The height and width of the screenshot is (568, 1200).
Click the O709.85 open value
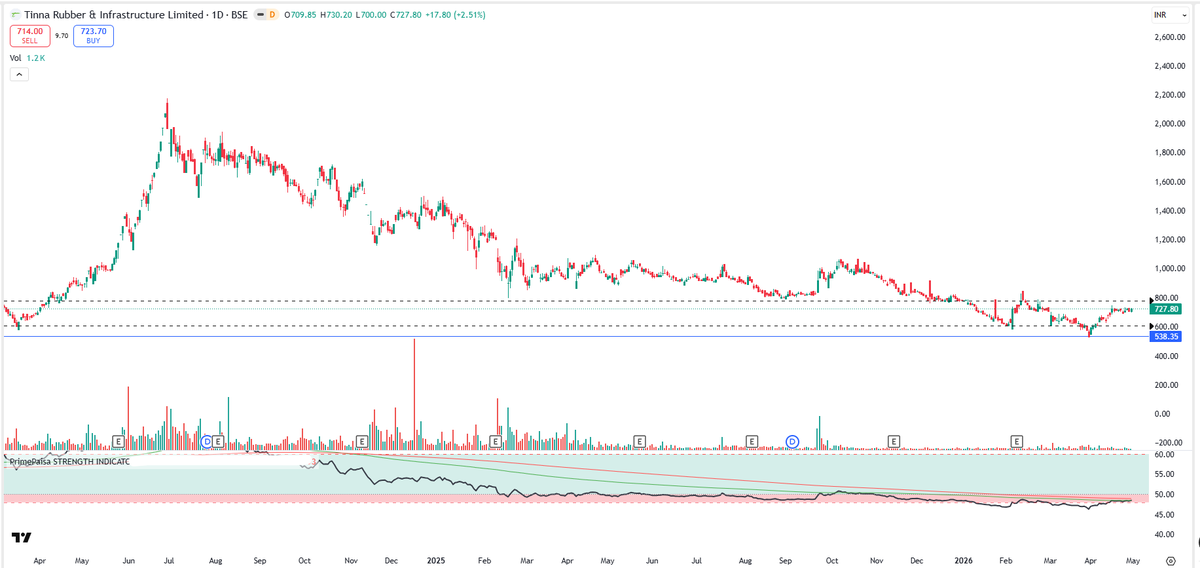click(300, 15)
